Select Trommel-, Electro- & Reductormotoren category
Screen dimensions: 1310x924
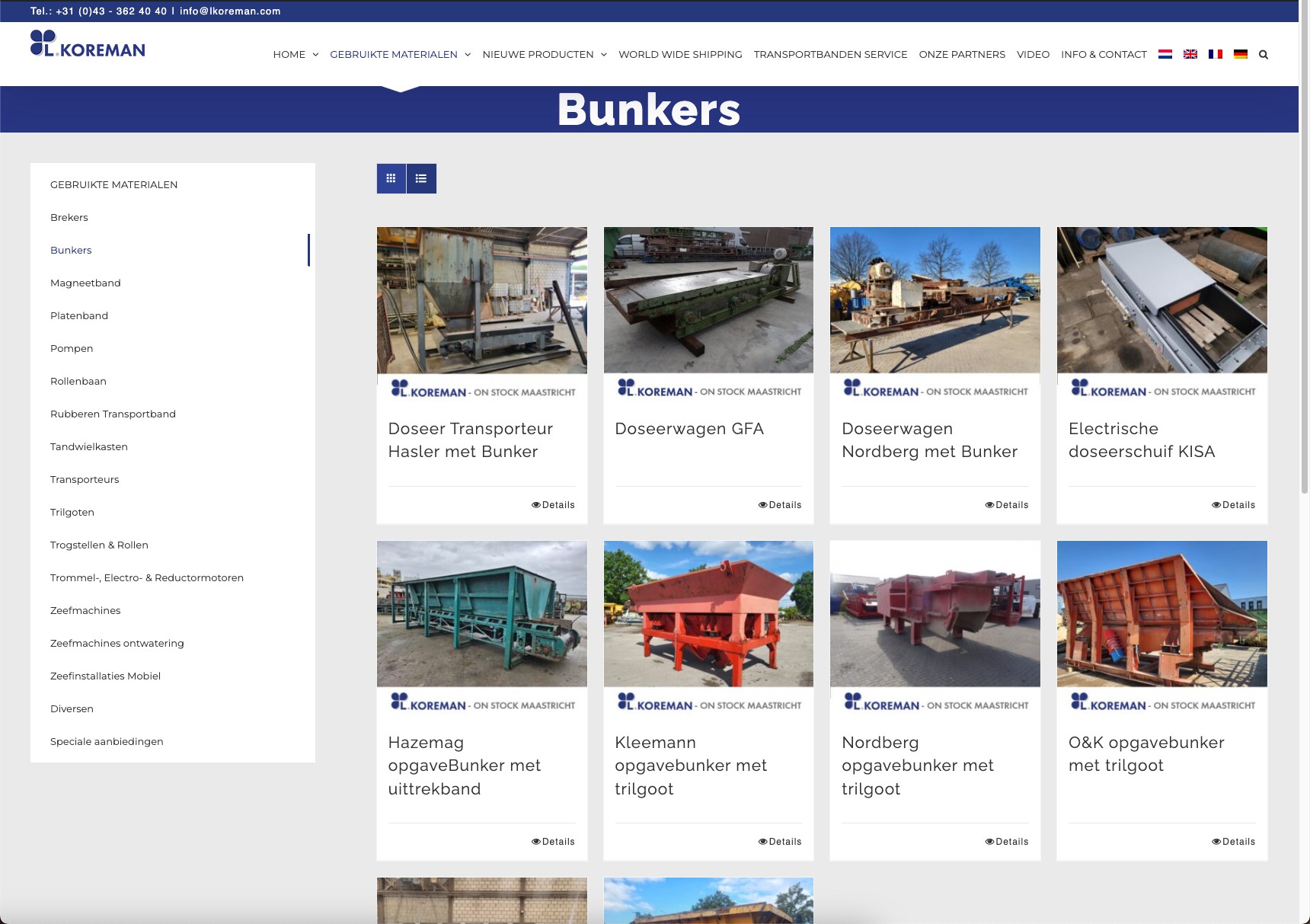(x=147, y=577)
